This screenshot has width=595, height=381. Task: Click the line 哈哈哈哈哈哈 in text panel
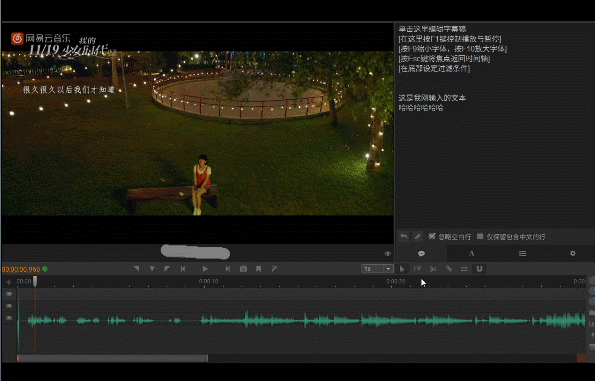click(x=421, y=108)
